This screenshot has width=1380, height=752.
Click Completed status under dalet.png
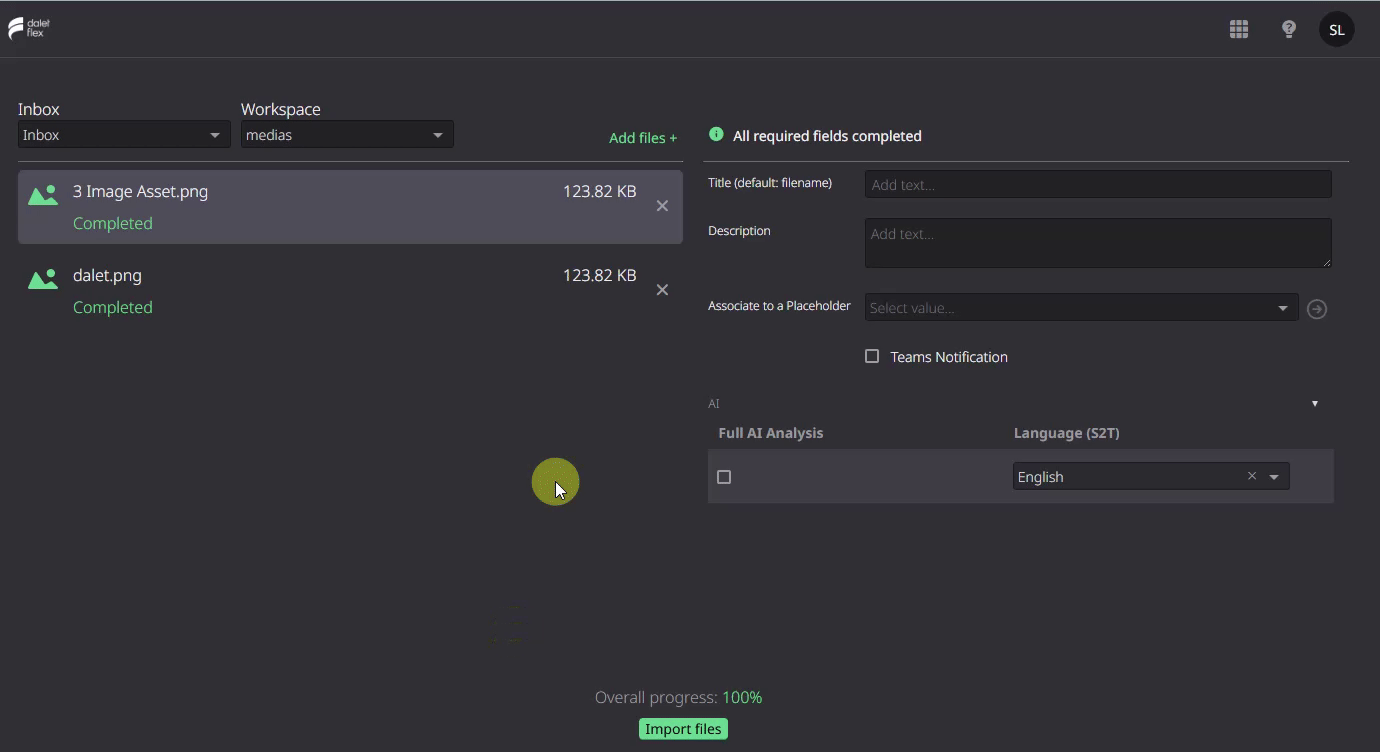pos(113,307)
